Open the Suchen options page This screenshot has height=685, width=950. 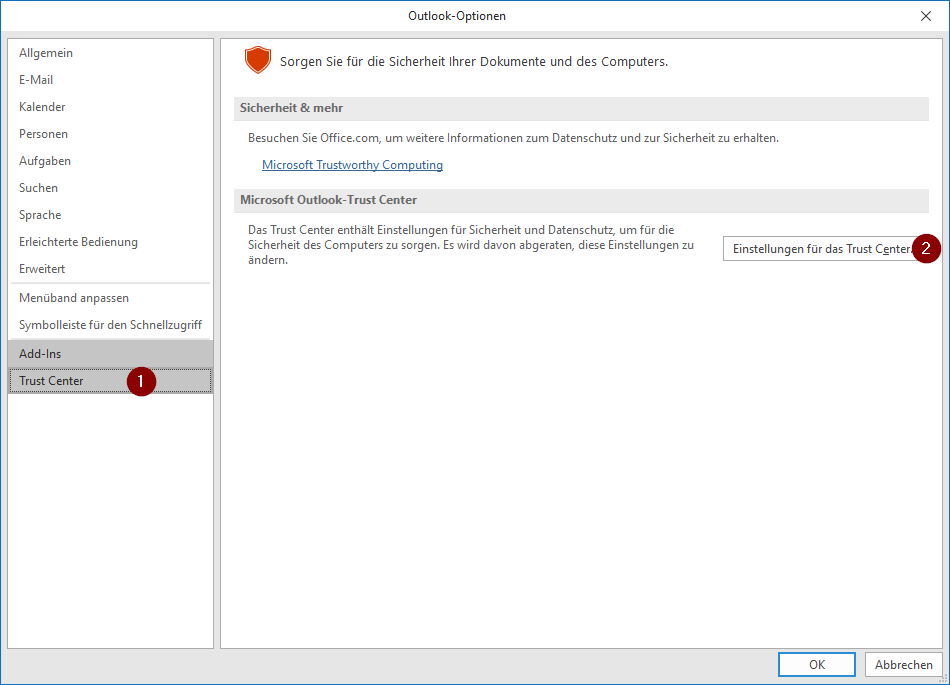tap(38, 188)
